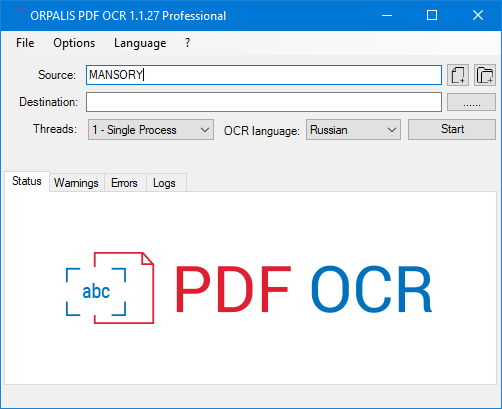Click the add source folder icon

(485, 75)
